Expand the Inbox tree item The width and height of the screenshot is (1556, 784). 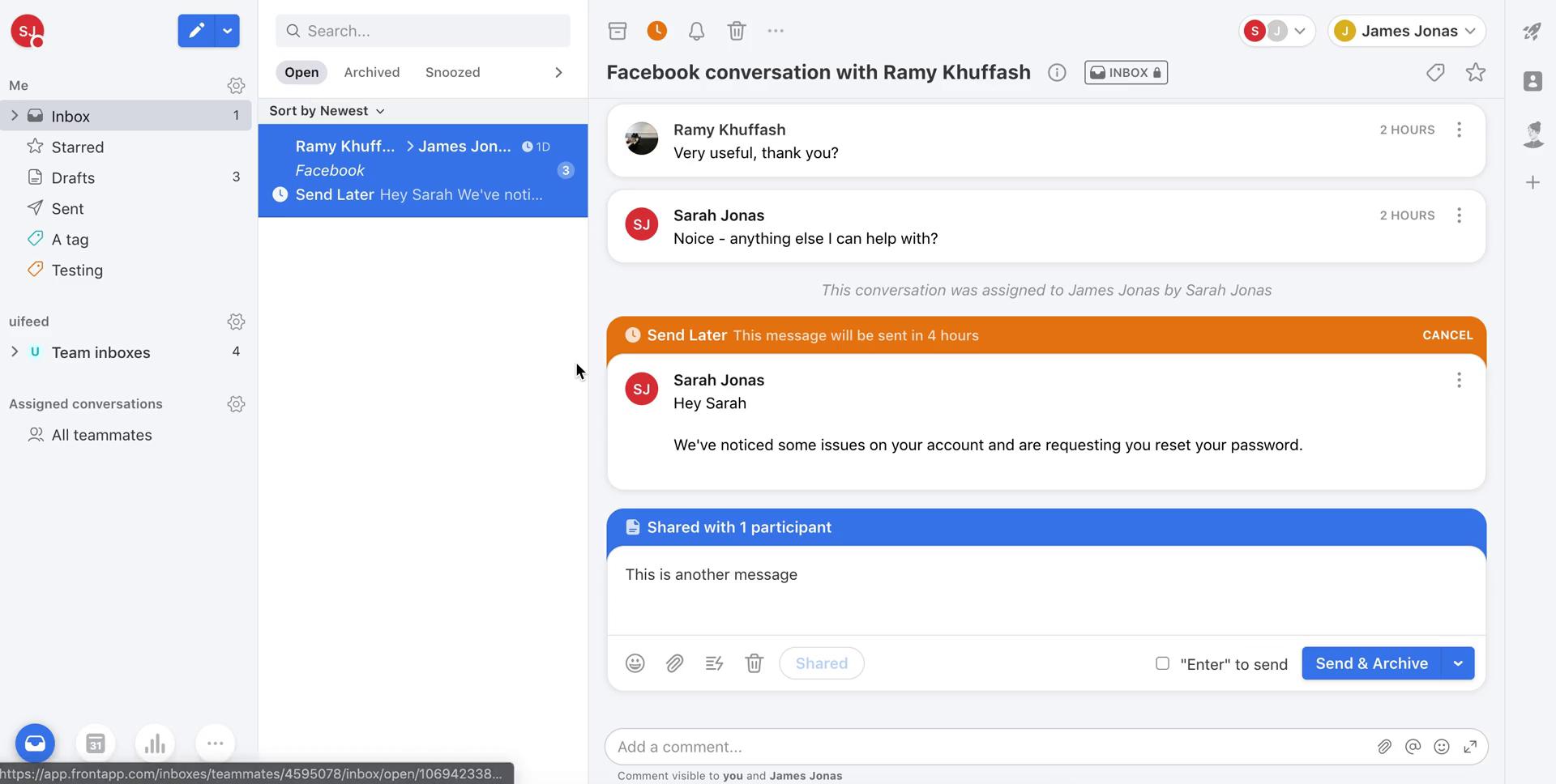click(14, 116)
